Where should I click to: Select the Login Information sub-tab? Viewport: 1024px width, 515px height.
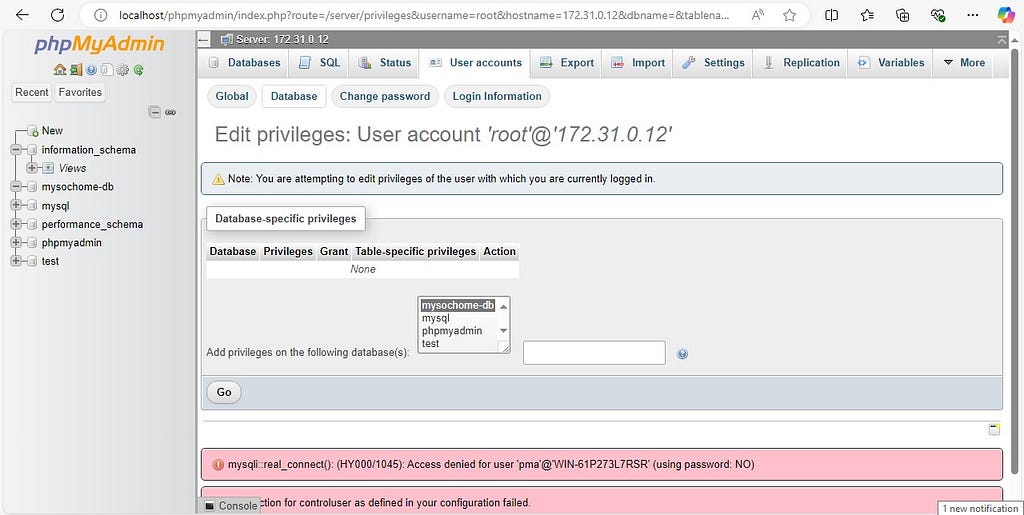[x=497, y=97]
